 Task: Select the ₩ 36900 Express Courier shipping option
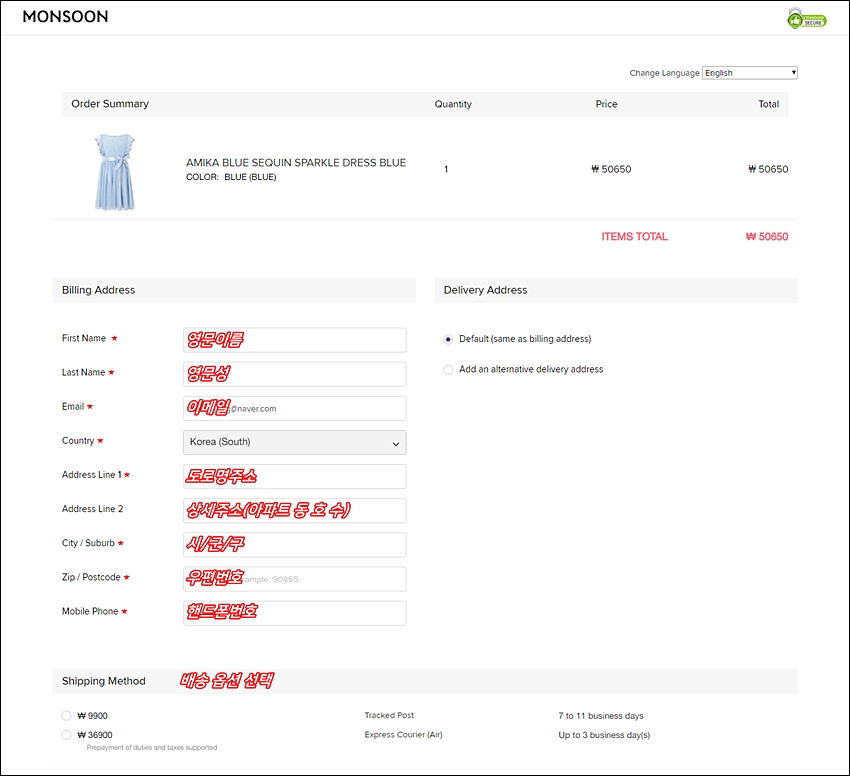(66, 735)
